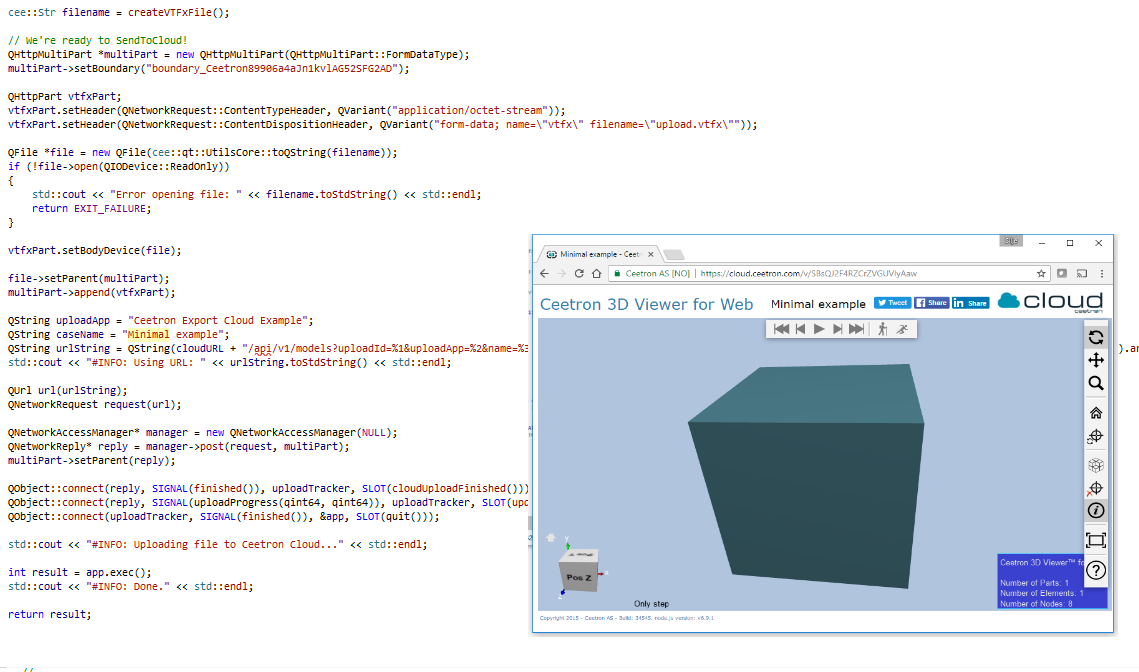Viewport: 1139px width, 672px height.
Task: Click the Tweet share button
Action: tap(892, 303)
